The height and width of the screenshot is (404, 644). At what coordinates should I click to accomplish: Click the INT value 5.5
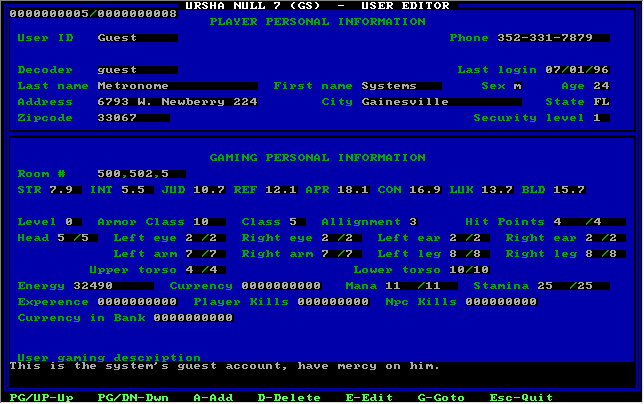click(x=138, y=190)
